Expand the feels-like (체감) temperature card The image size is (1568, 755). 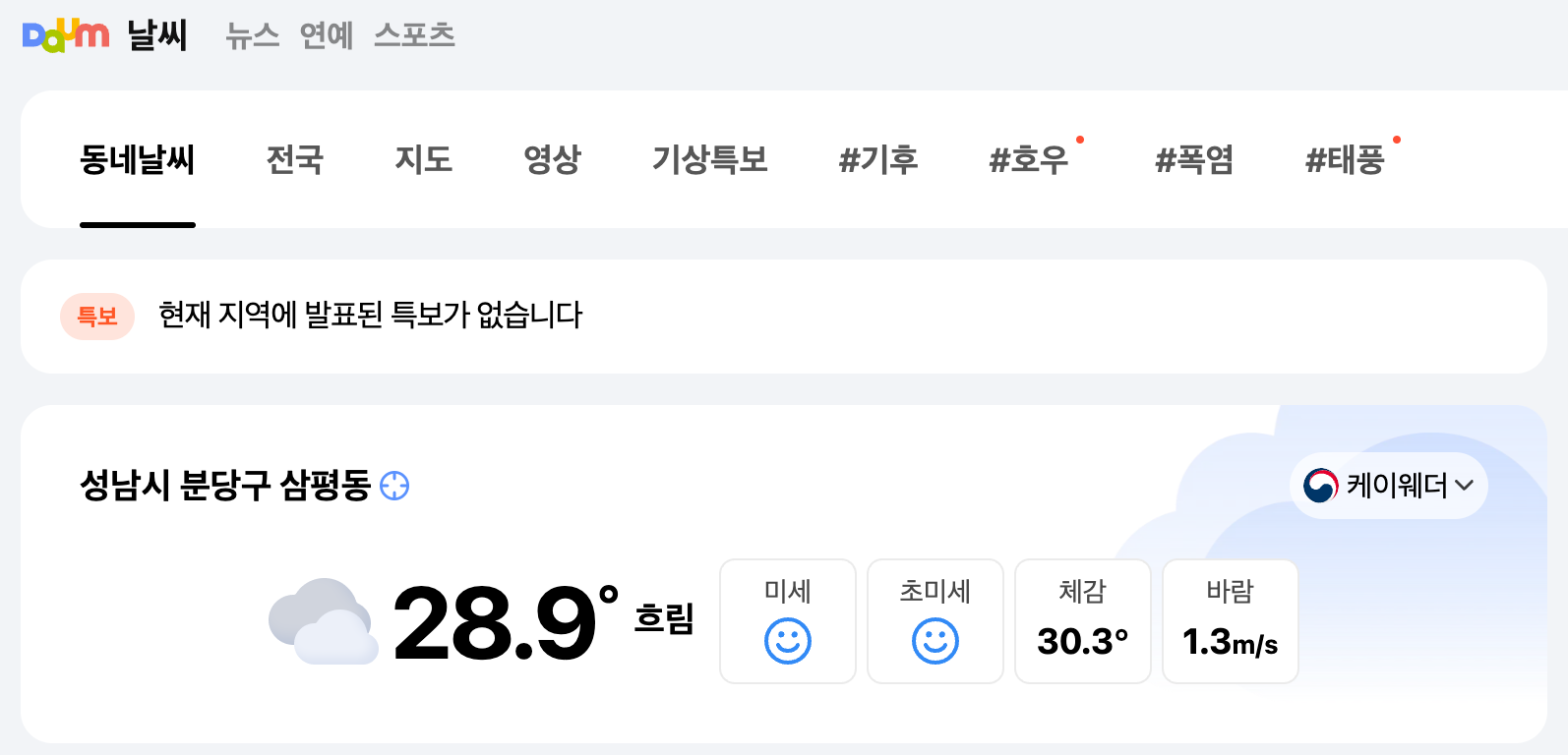click(x=1083, y=620)
